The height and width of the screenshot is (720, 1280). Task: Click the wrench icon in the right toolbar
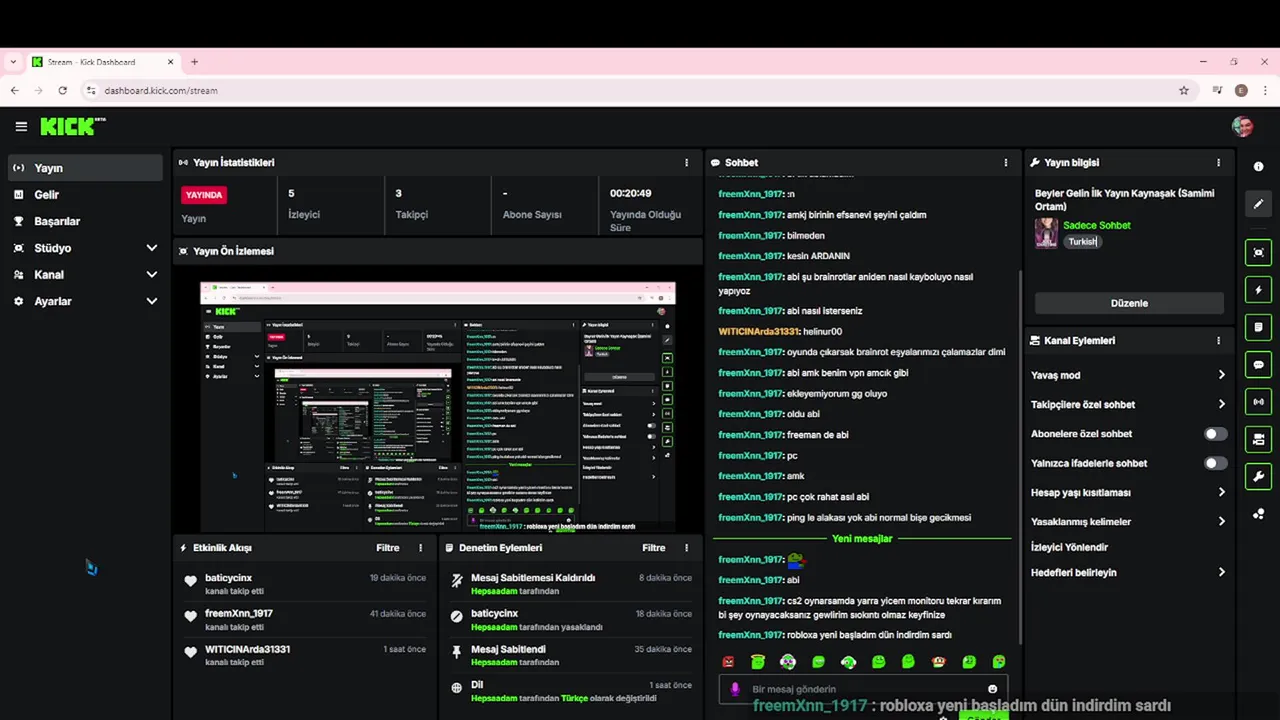click(x=1258, y=476)
